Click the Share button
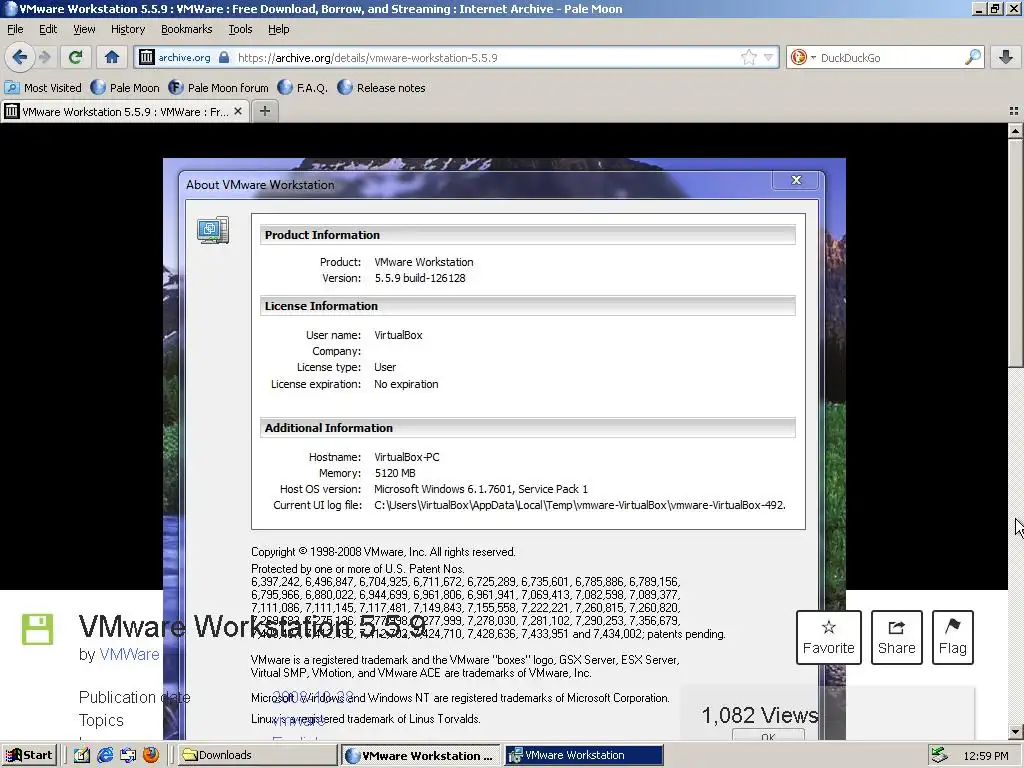The height and width of the screenshot is (768, 1024). pos(897,637)
